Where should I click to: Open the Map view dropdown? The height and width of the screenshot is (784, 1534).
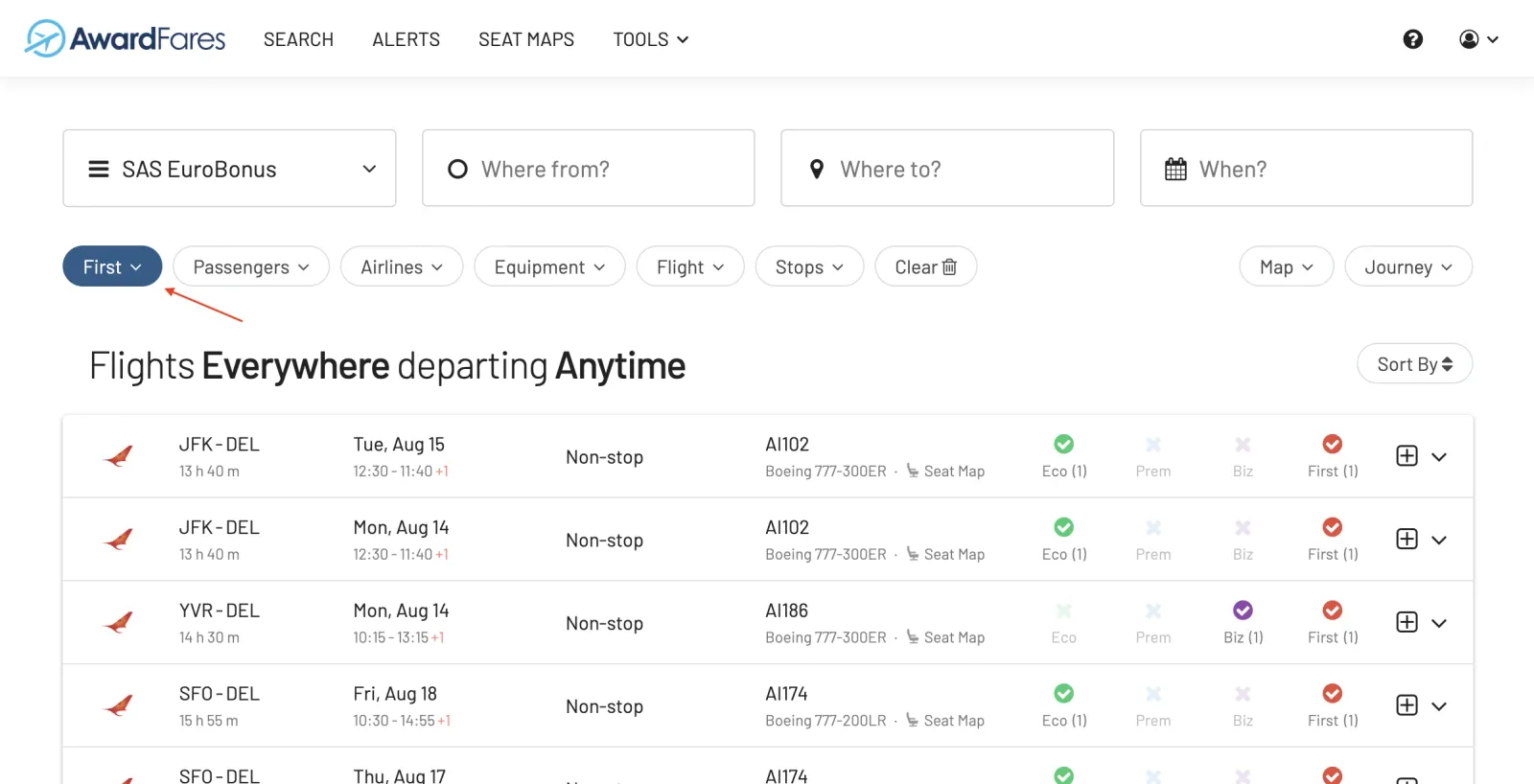(1286, 266)
